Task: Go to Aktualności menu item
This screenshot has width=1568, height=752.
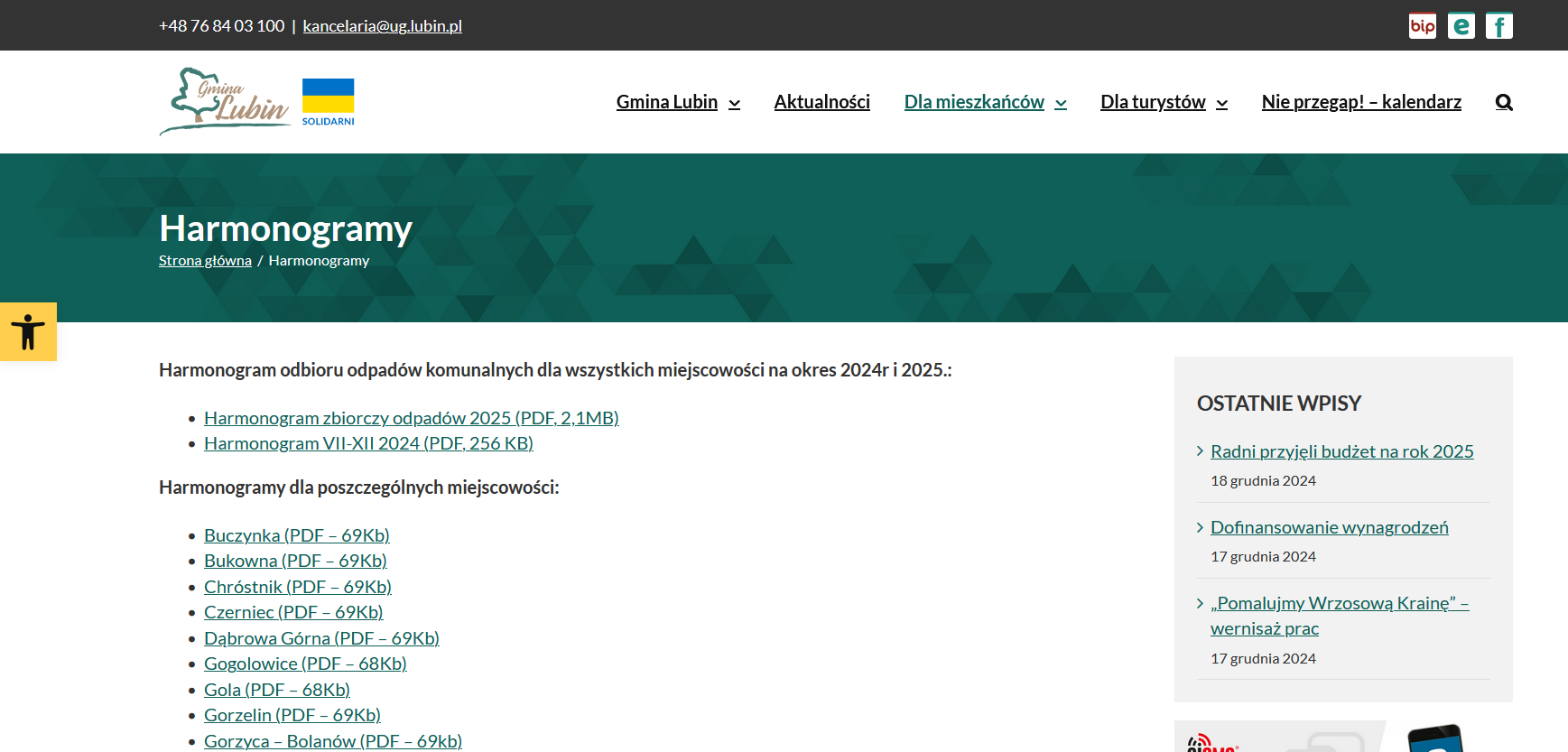Action: (821, 102)
